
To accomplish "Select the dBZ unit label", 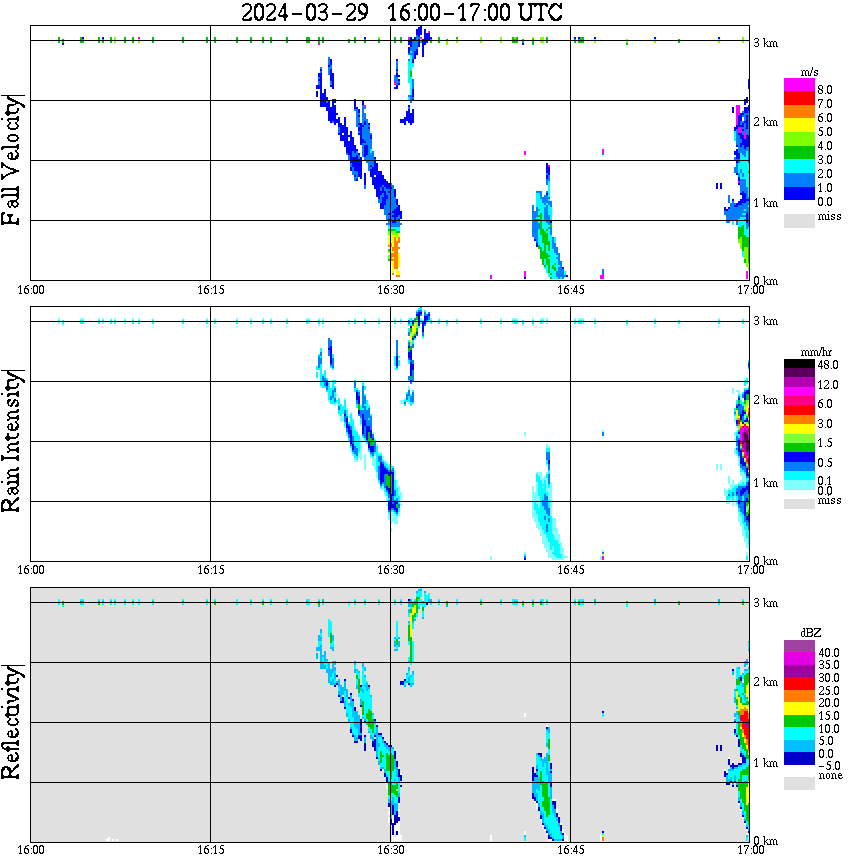I will 810,633.
